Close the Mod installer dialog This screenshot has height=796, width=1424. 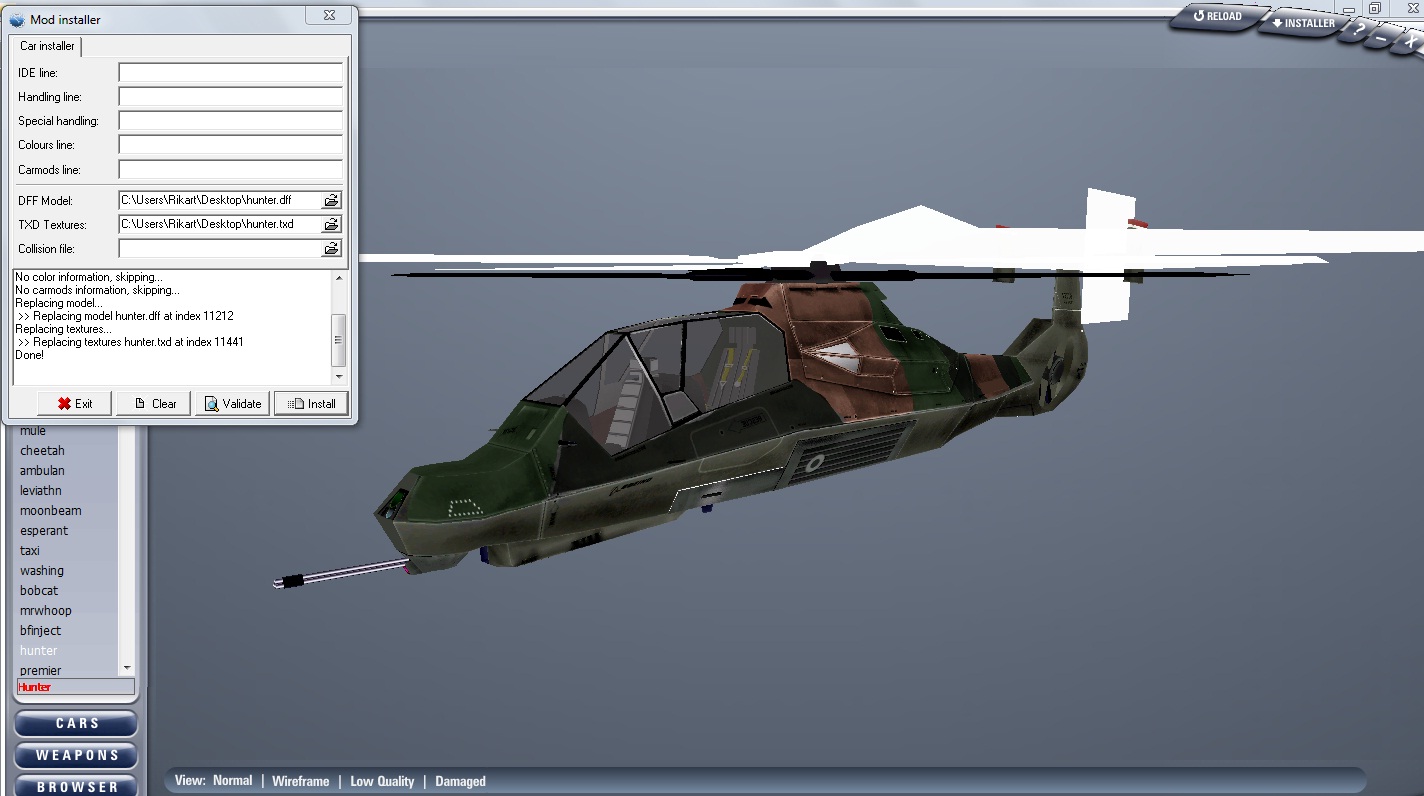point(329,15)
